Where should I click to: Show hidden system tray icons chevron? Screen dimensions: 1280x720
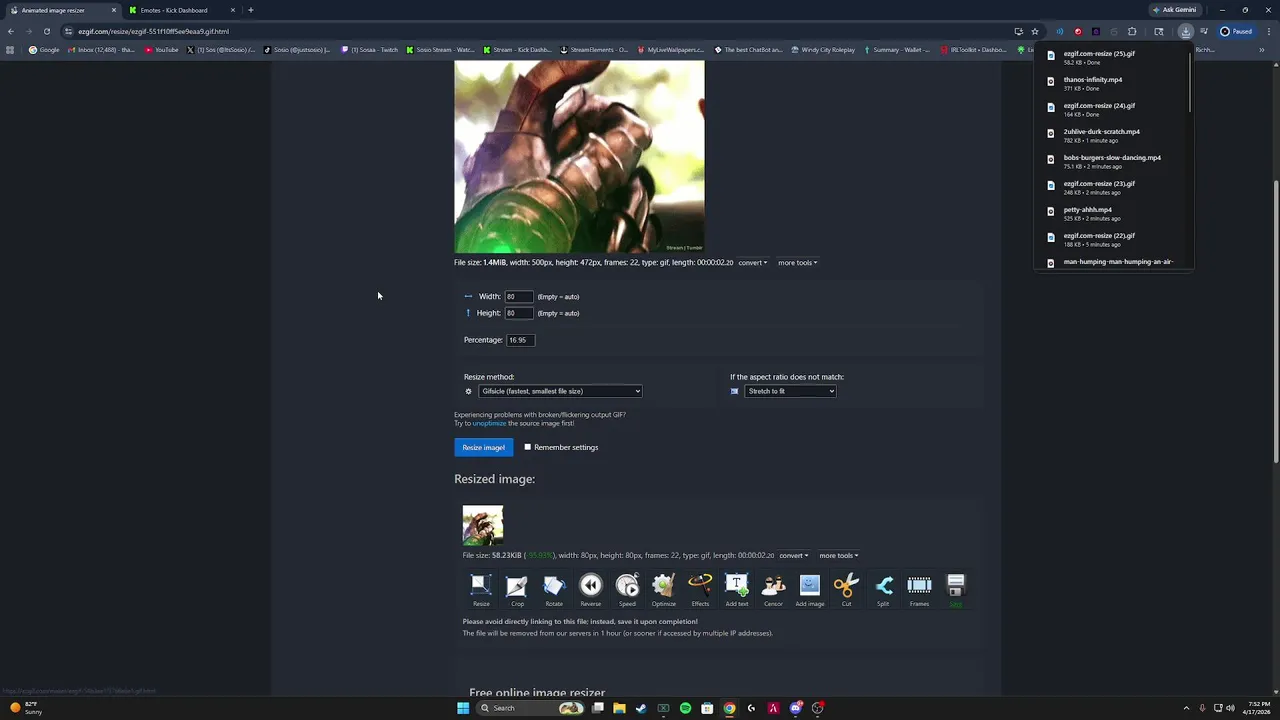click(1186, 708)
